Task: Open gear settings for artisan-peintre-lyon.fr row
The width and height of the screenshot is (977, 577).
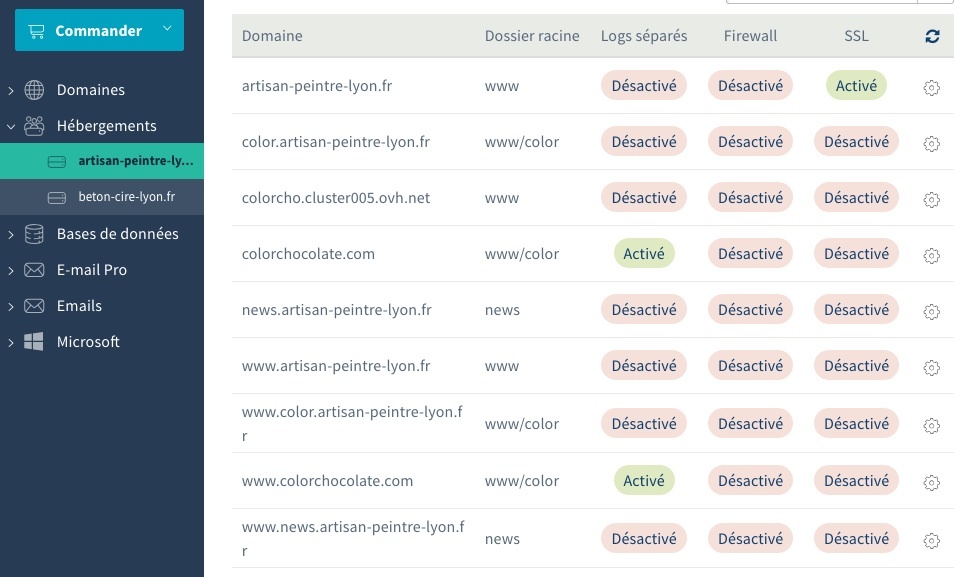Action: (931, 87)
